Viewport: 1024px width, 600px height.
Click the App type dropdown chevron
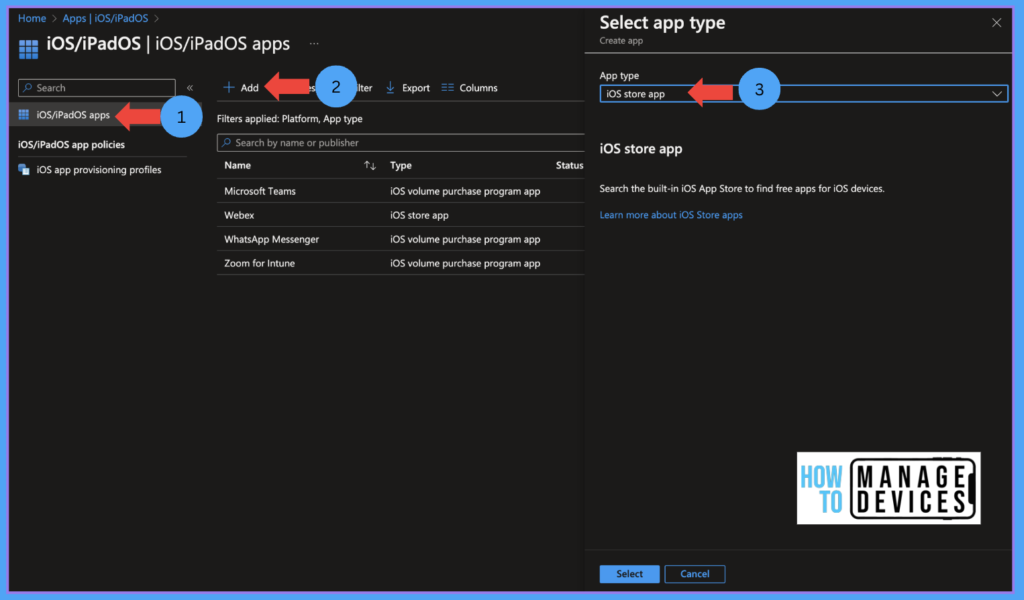tap(997, 93)
